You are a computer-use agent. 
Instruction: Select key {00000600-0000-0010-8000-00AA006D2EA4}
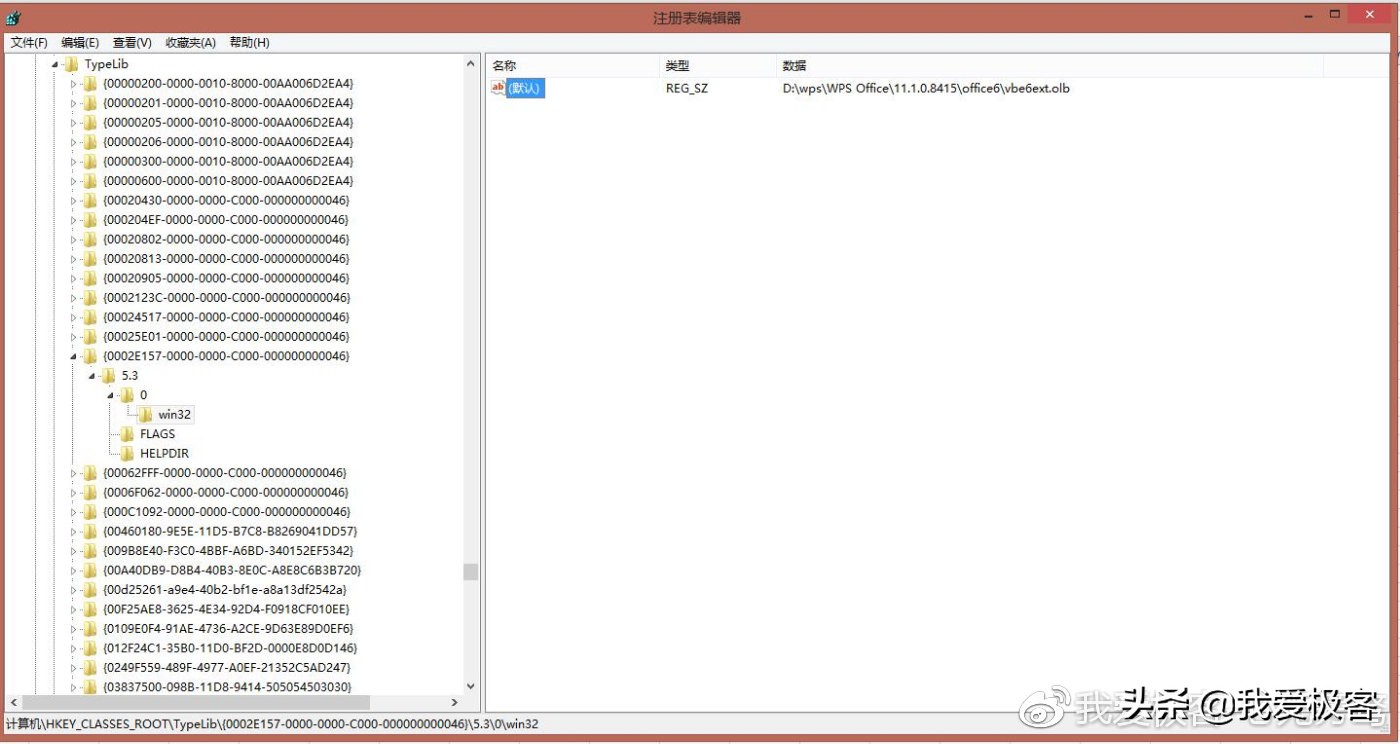[x=228, y=181]
